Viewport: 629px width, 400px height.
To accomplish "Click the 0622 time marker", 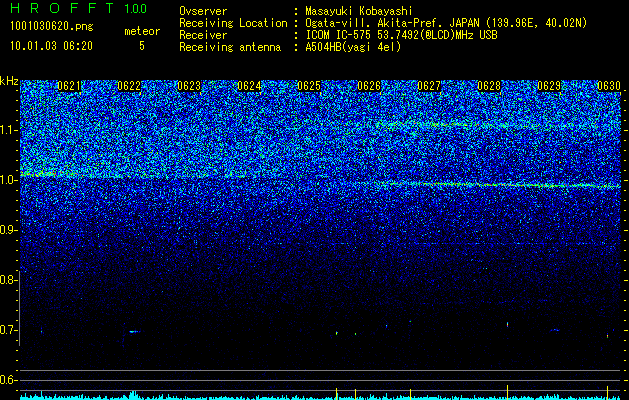I will (129, 86).
